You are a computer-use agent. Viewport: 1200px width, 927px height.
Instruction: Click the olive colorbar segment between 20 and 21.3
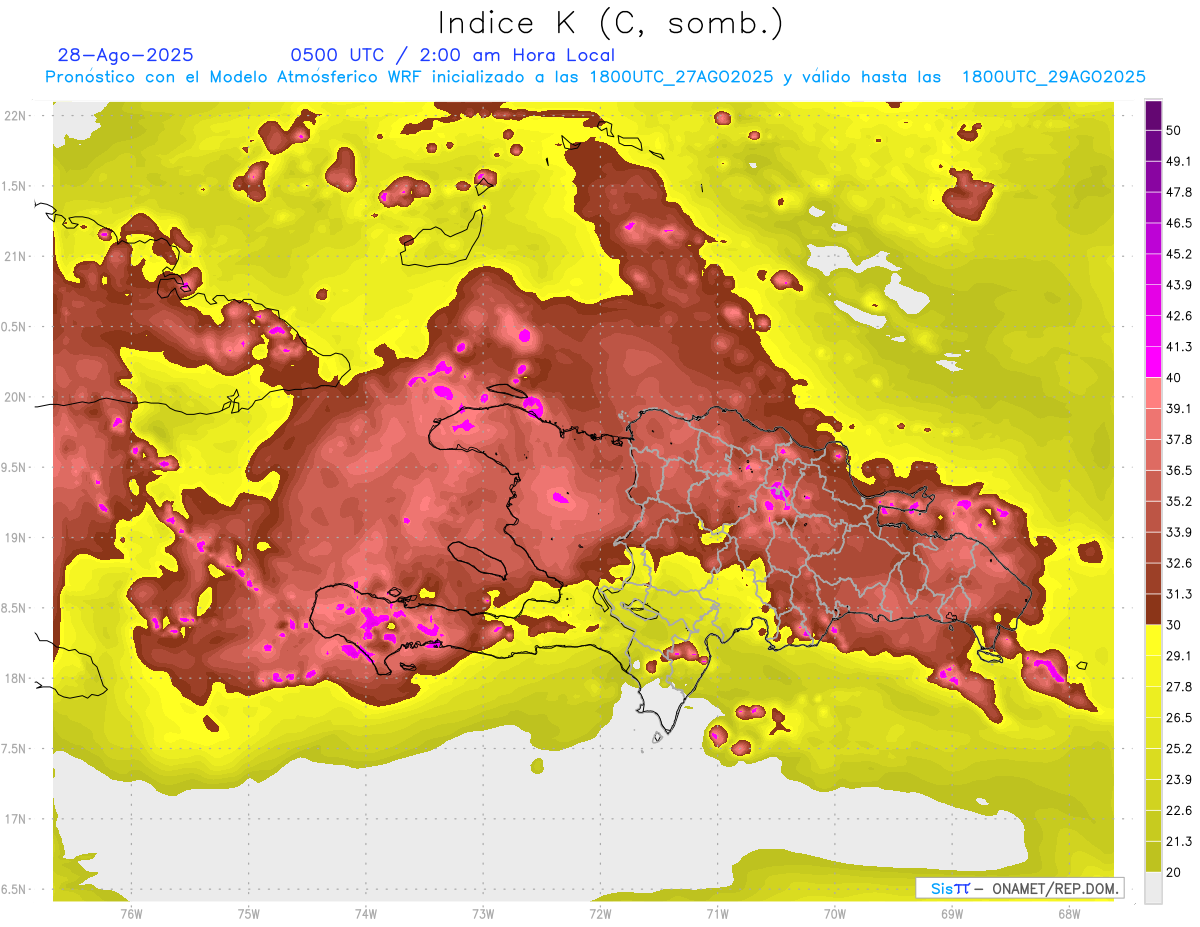1153,857
